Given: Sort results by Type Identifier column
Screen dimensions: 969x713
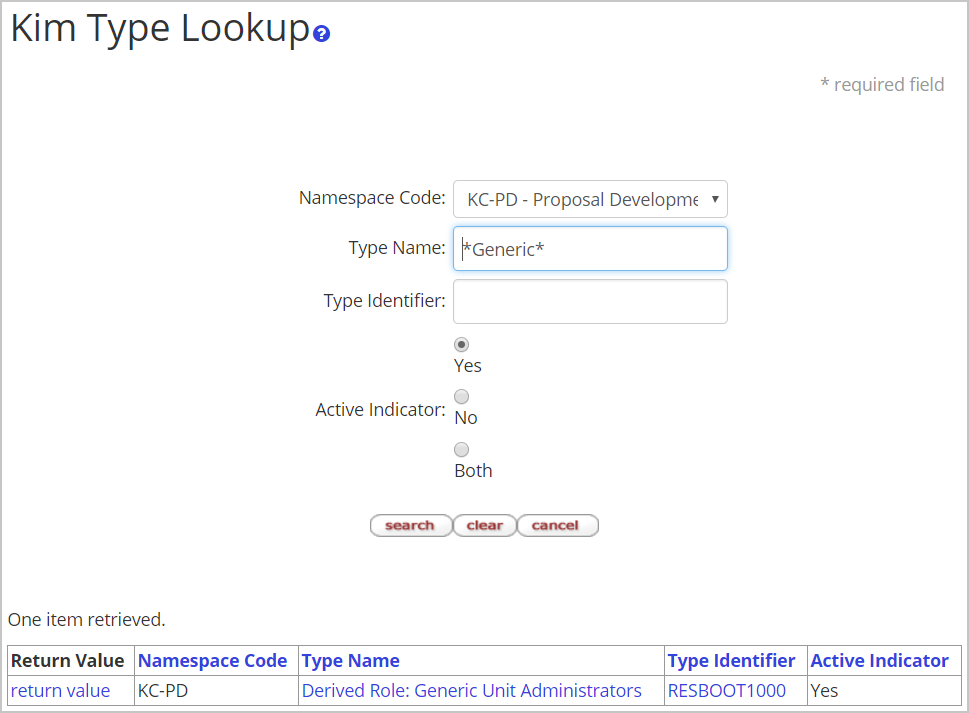Looking at the screenshot, I should [x=731, y=660].
